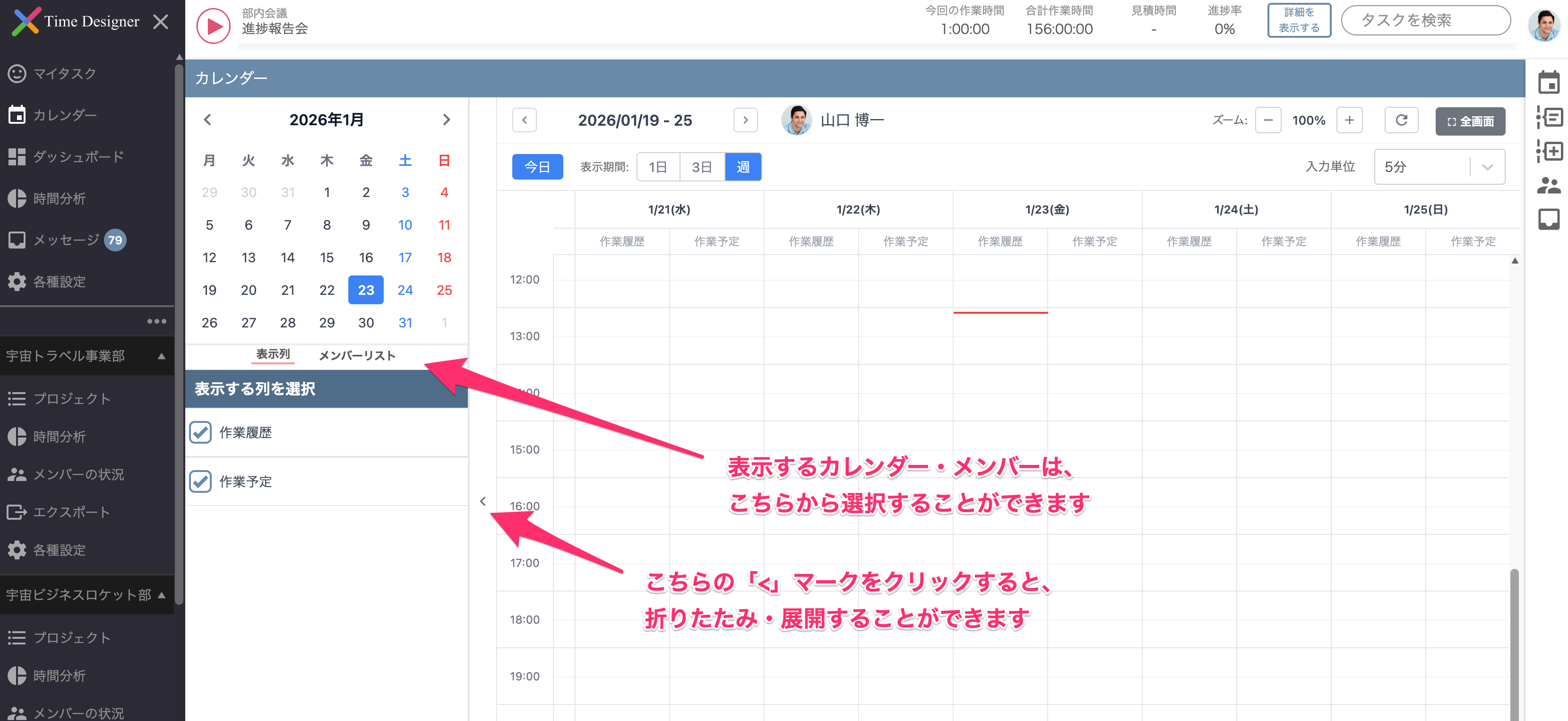The width and height of the screenshot is (1568, 721).
Task: Uncheck the 作業履歴 checkbox
Action: coord(200,433)
